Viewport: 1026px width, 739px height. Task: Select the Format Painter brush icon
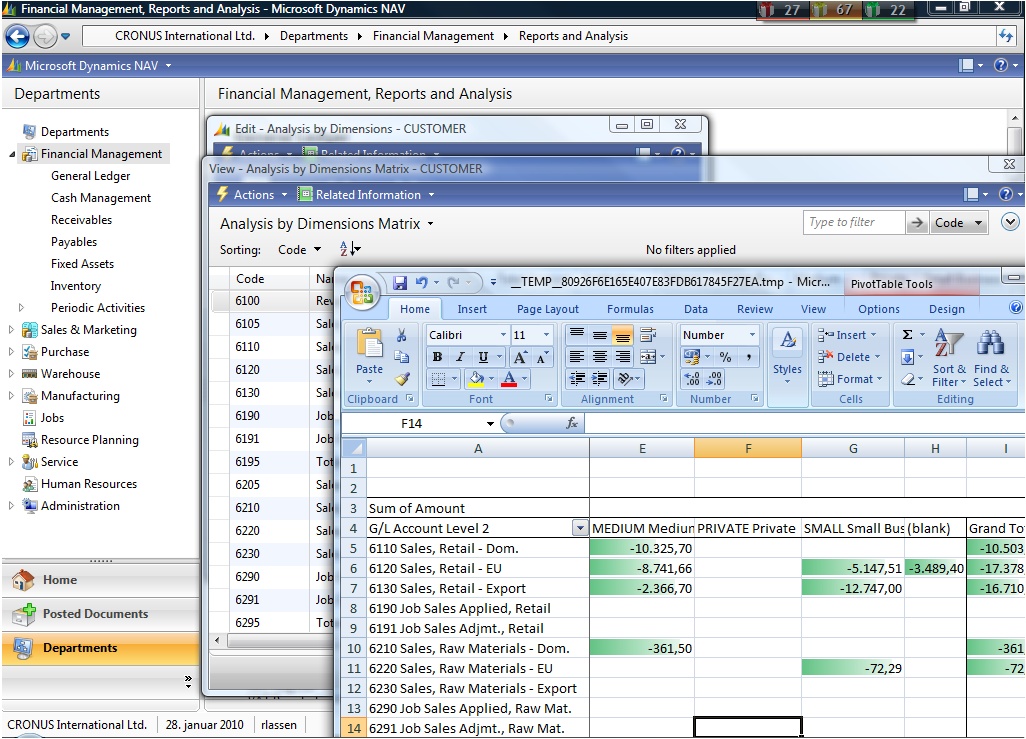click(x=402, y=379)
